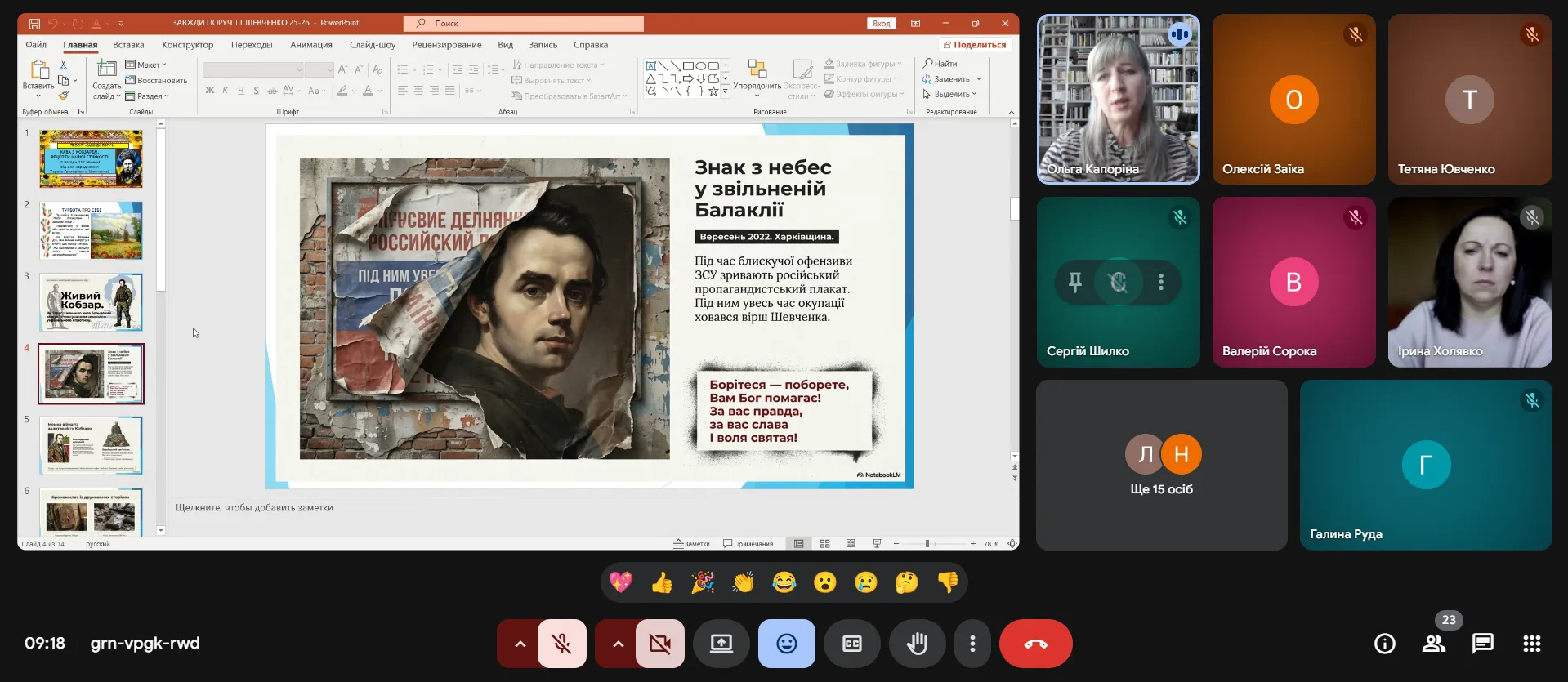Show the participants list icon
The image size is (1568, 682).
tap(1433, 644)
